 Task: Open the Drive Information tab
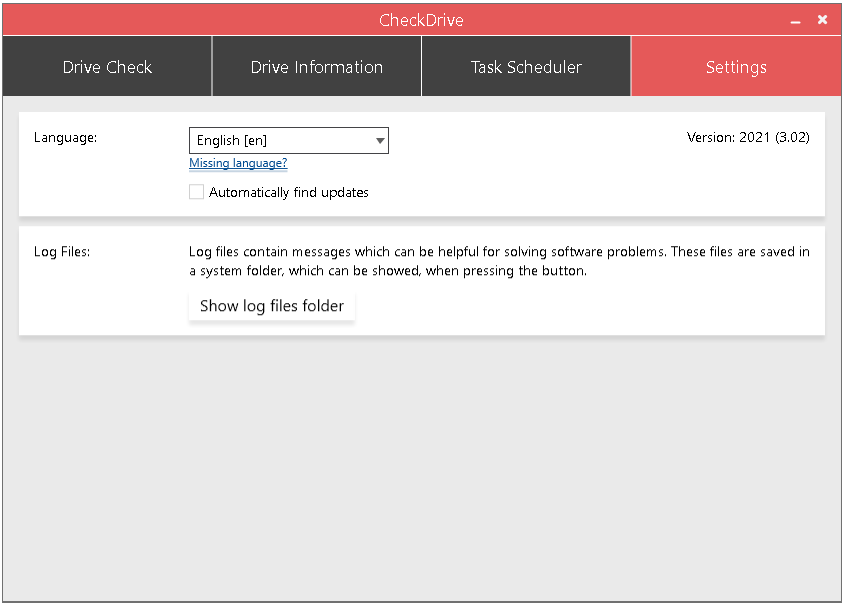pos(316,67)
